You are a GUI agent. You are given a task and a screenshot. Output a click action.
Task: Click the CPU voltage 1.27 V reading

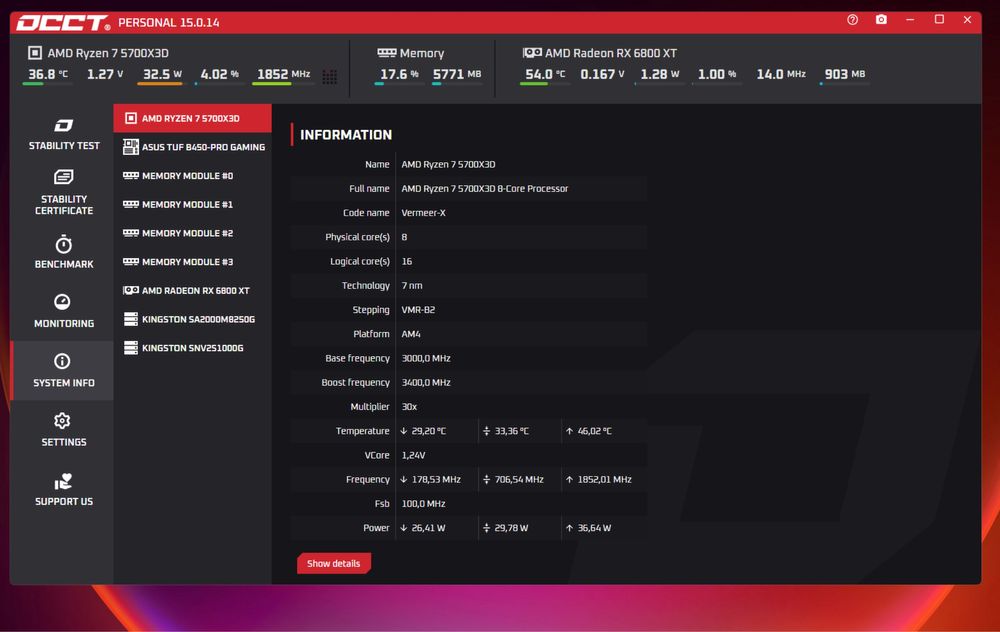pyautogui.click(x=105, y=74)
